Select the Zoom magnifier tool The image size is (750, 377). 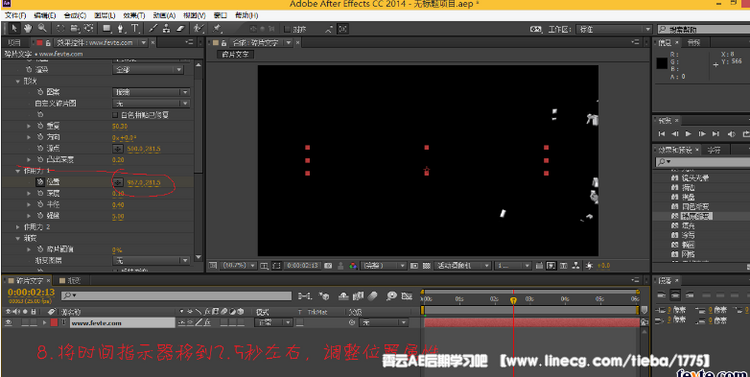pos(43,29)
